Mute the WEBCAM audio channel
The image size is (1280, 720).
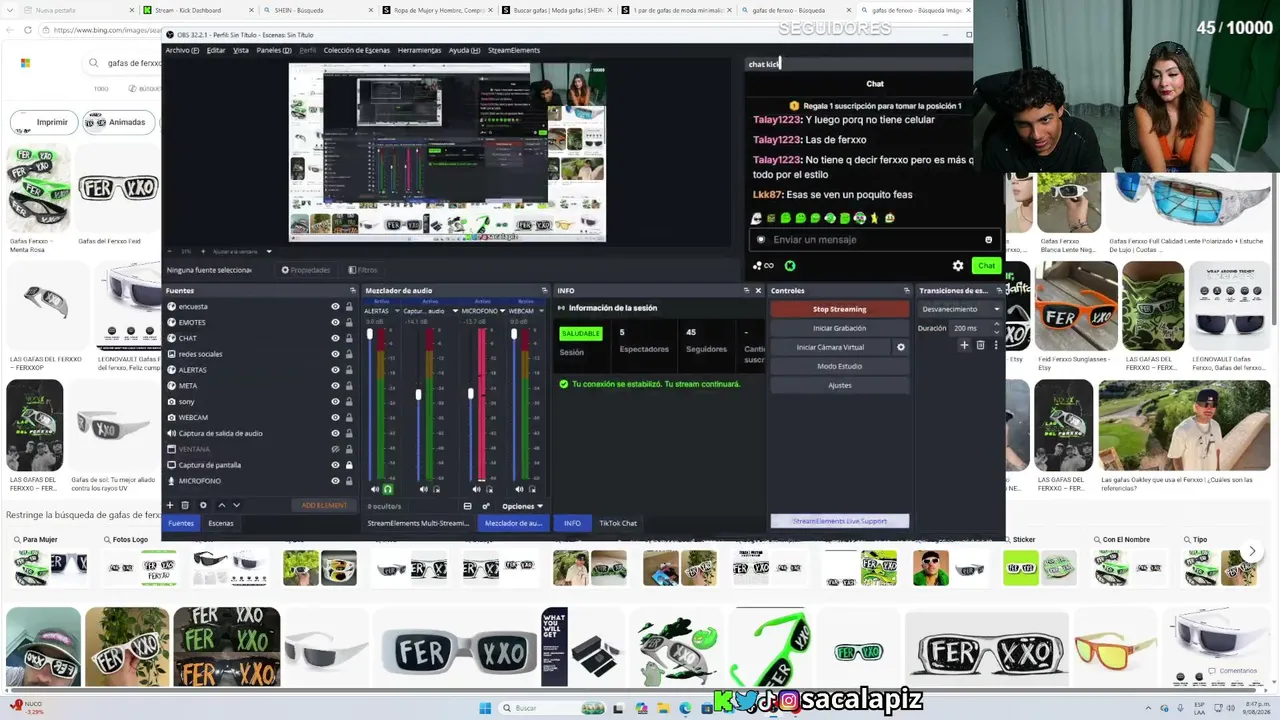click(x=519, y=489)
